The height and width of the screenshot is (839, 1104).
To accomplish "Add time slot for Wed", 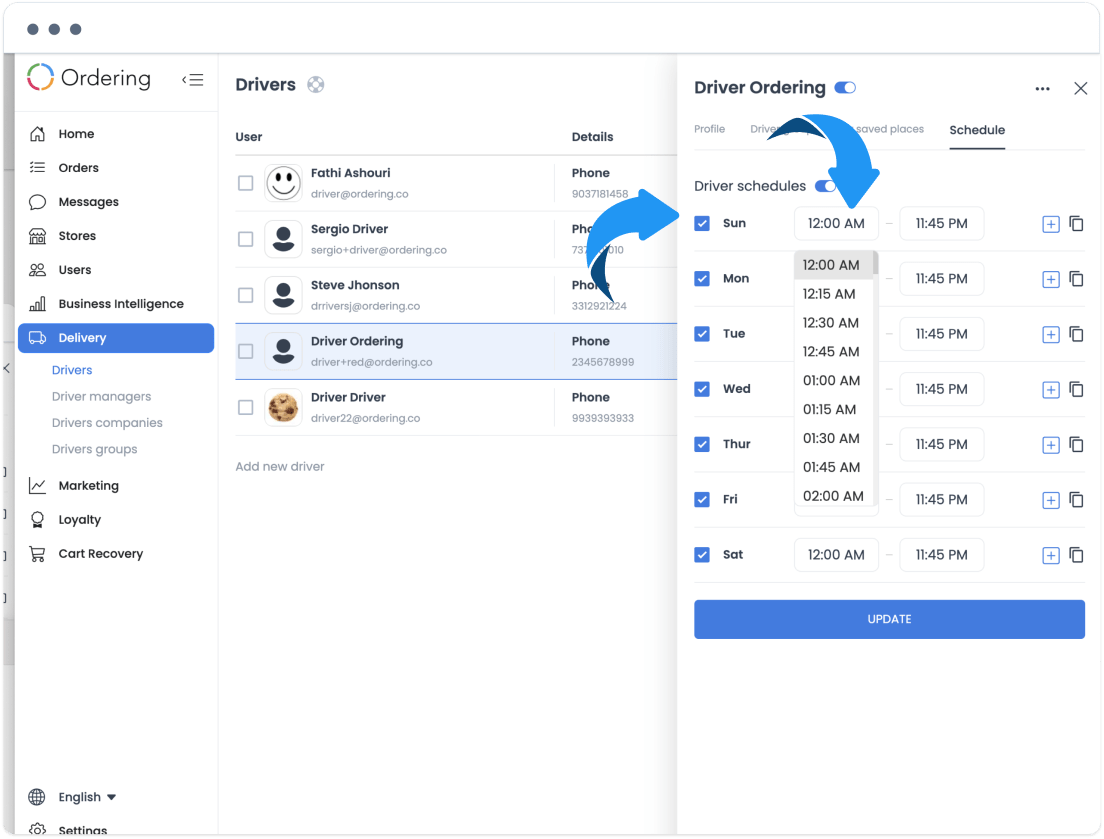I will [1050, 390].
